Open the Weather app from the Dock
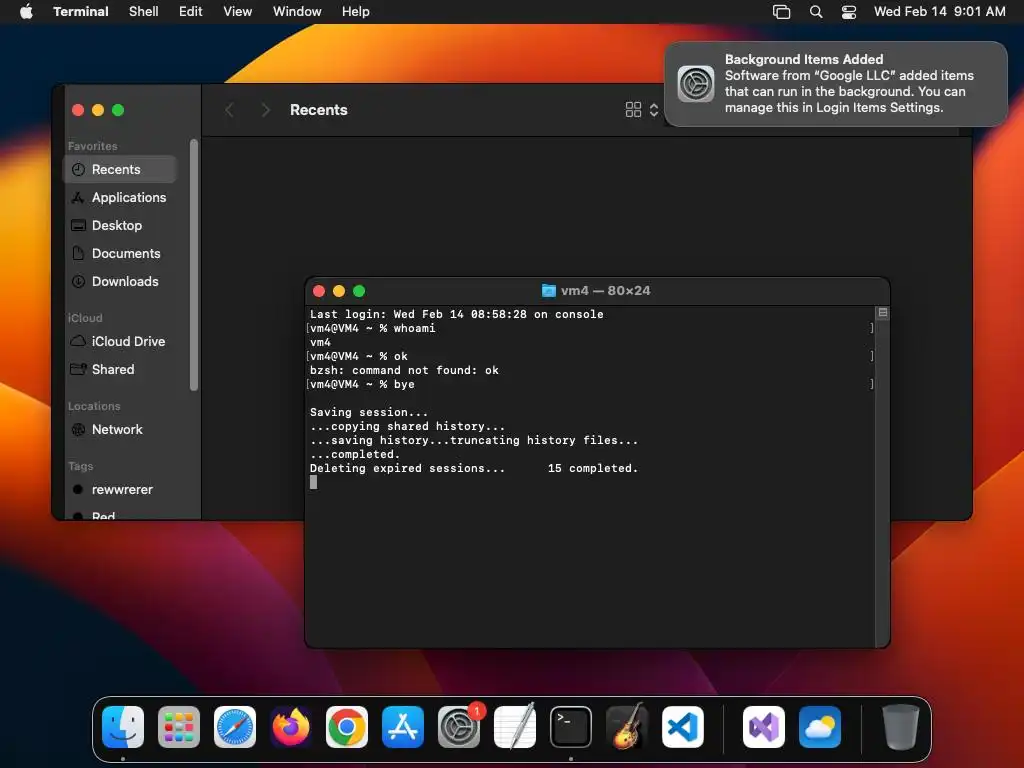This screenshot has width=1024, height=768. click(820, 727)
